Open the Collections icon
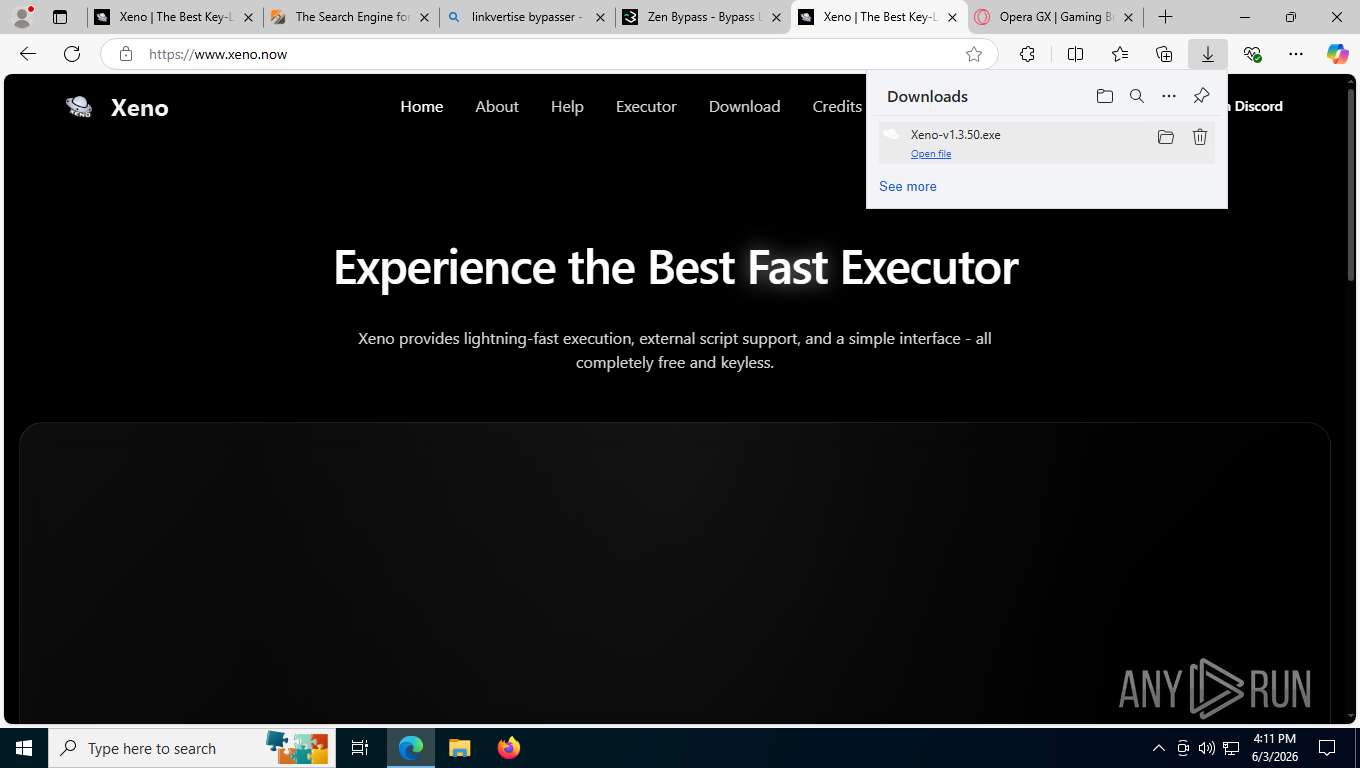 click(x=1163, y=54)
